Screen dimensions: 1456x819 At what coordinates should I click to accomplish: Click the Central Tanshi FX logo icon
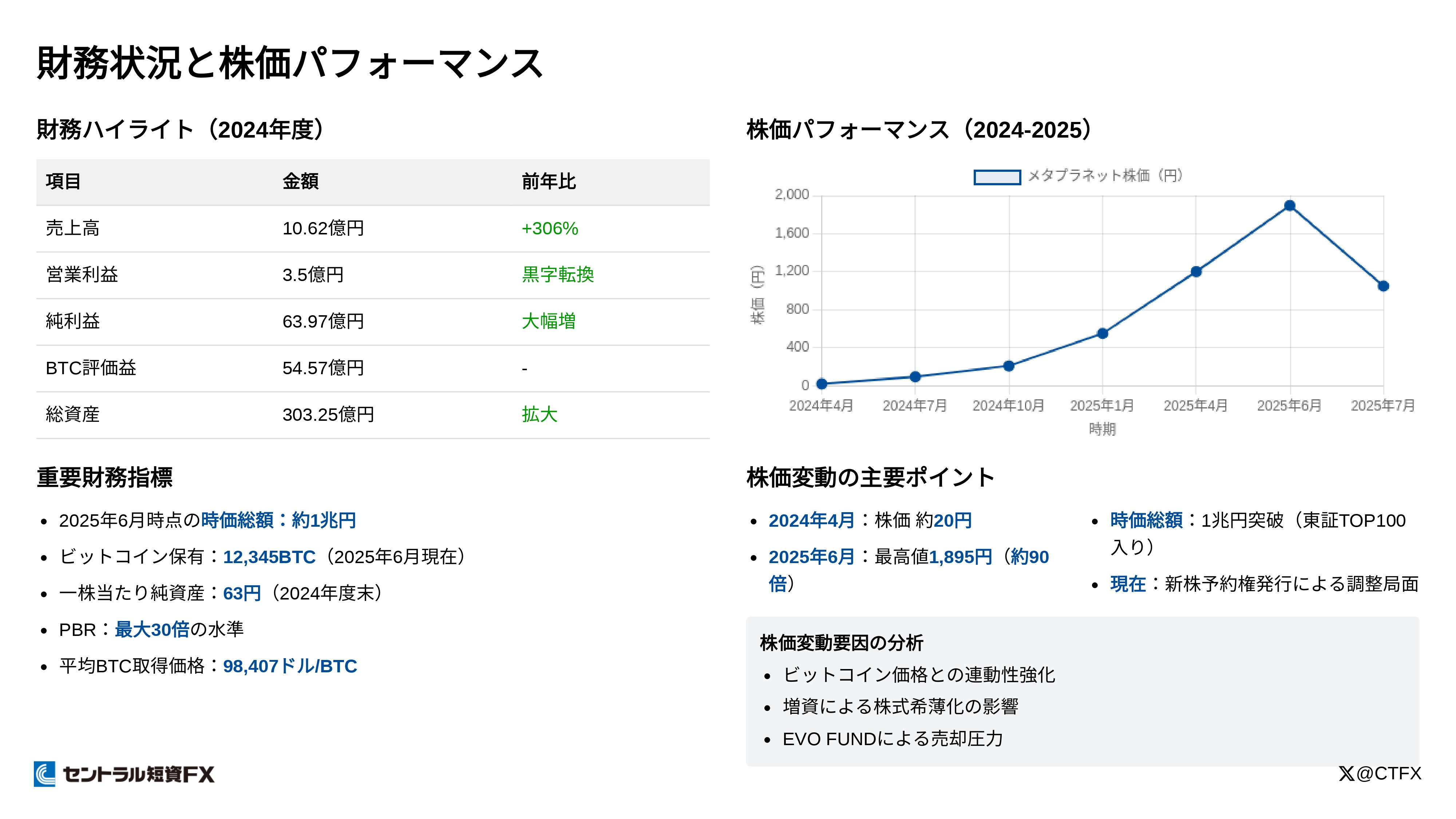click(45, 774)
